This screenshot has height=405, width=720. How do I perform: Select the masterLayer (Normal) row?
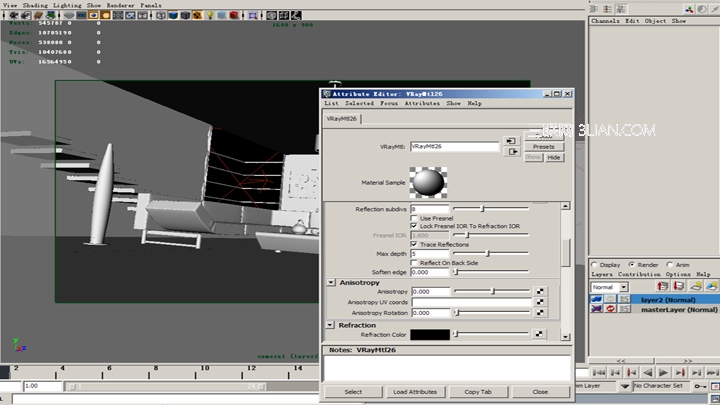click(654, 309)
